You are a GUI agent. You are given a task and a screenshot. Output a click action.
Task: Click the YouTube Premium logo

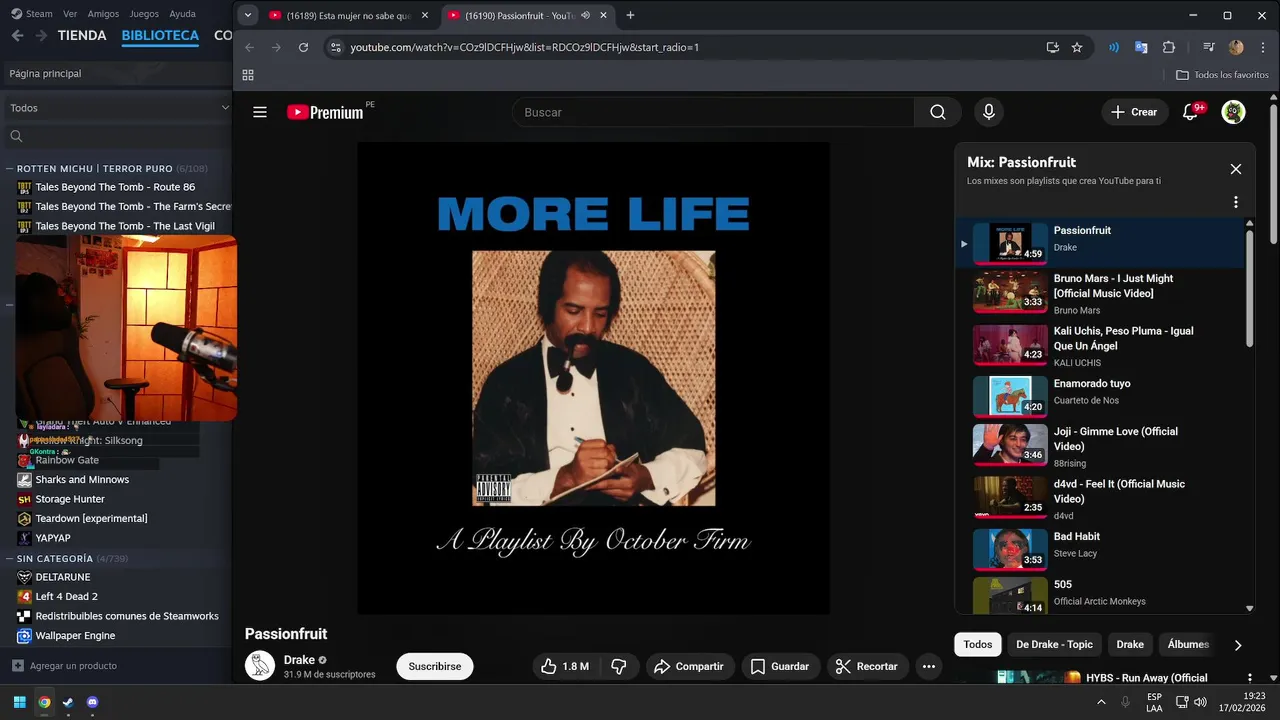[325, 112]
